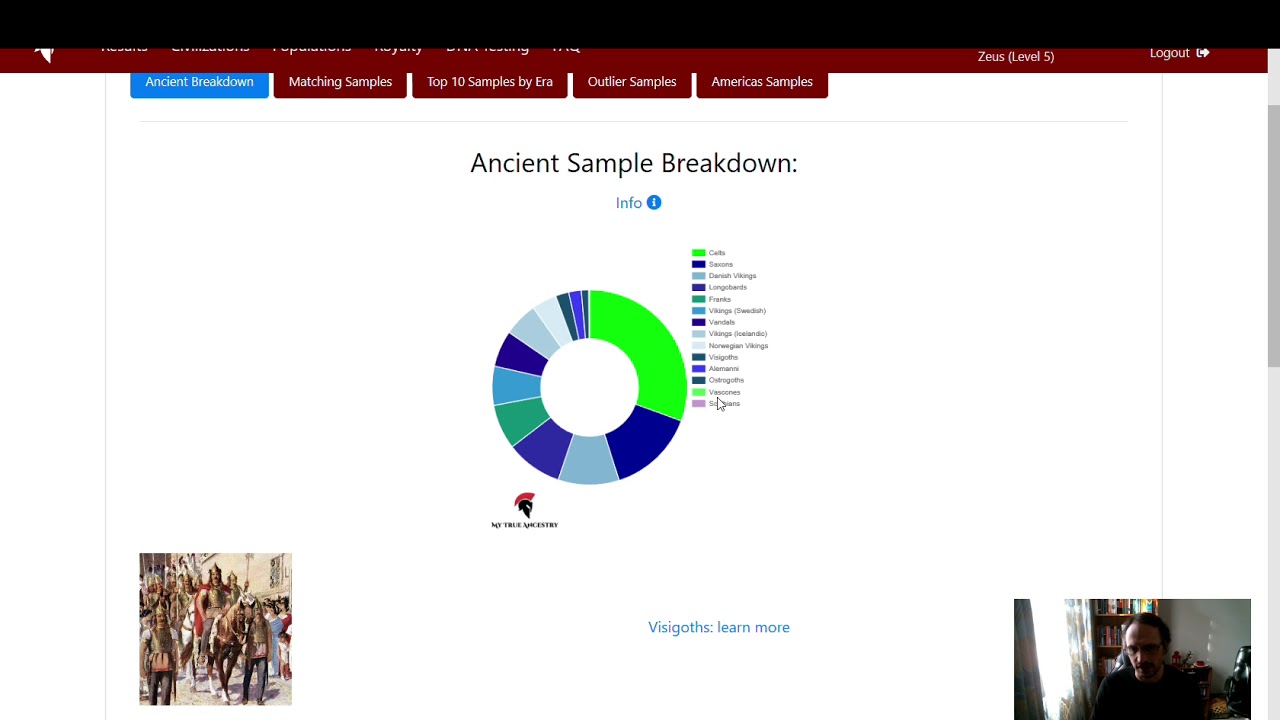Select the bright green Celts donut slice
This screenshot has width=1280, height=720.
tap(652, 345)
